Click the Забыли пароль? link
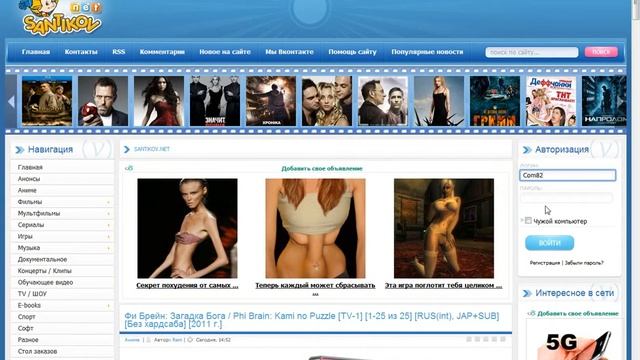The width and height of the screenshot is (640, 360). 584,263
